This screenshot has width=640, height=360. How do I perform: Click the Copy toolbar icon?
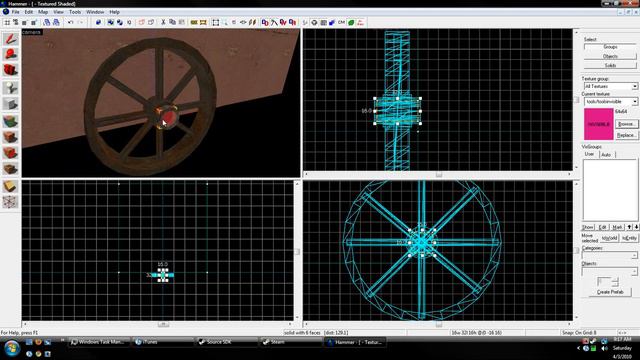(x=172, y=22)
